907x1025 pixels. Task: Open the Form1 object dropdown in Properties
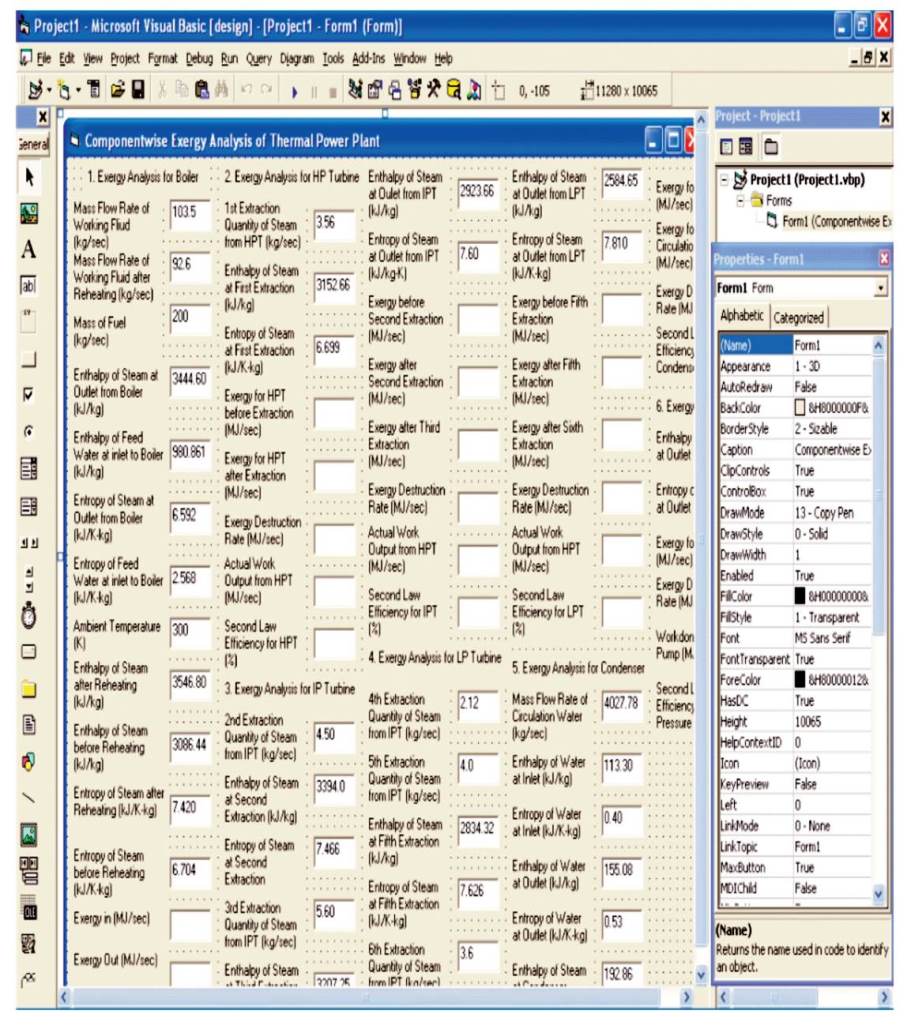click(881, 288)
